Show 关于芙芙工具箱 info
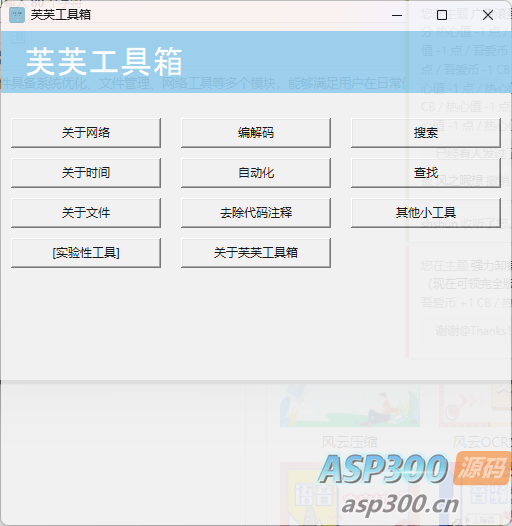Image resolution: width=512 pixels, height=526 pixels. pyautogui.click(x=256, y=253)
